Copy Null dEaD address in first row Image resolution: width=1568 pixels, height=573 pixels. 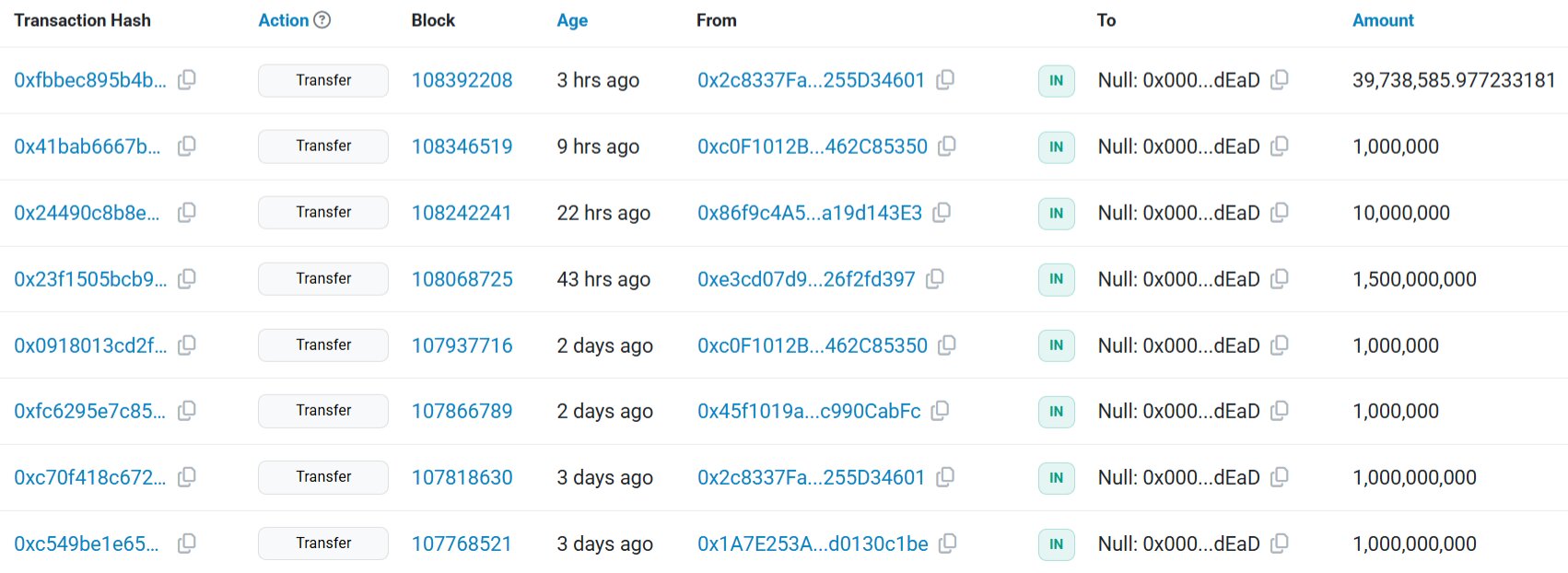(1279, 80)
